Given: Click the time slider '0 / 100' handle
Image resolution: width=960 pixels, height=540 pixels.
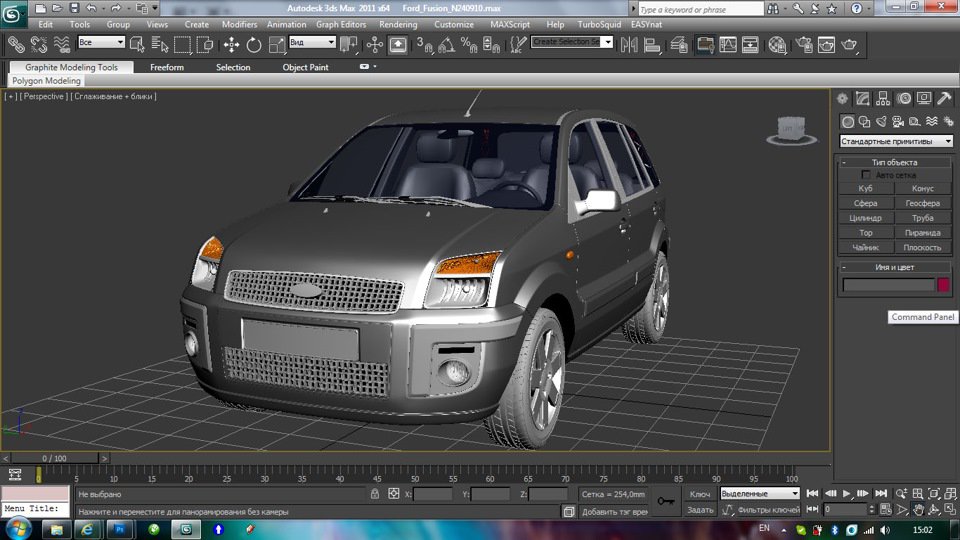Looking at the screenshot, I should pyautogui.click(x=54, y=458).
